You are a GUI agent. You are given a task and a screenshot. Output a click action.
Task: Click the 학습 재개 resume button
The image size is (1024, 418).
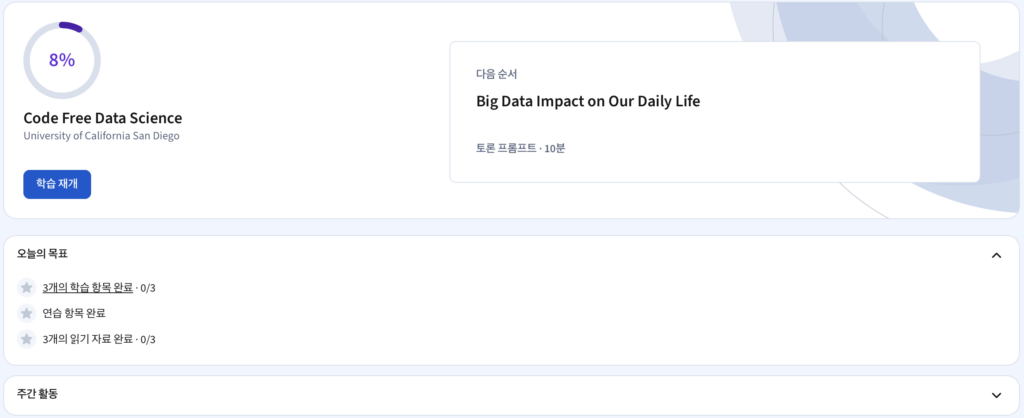point(57,184)
